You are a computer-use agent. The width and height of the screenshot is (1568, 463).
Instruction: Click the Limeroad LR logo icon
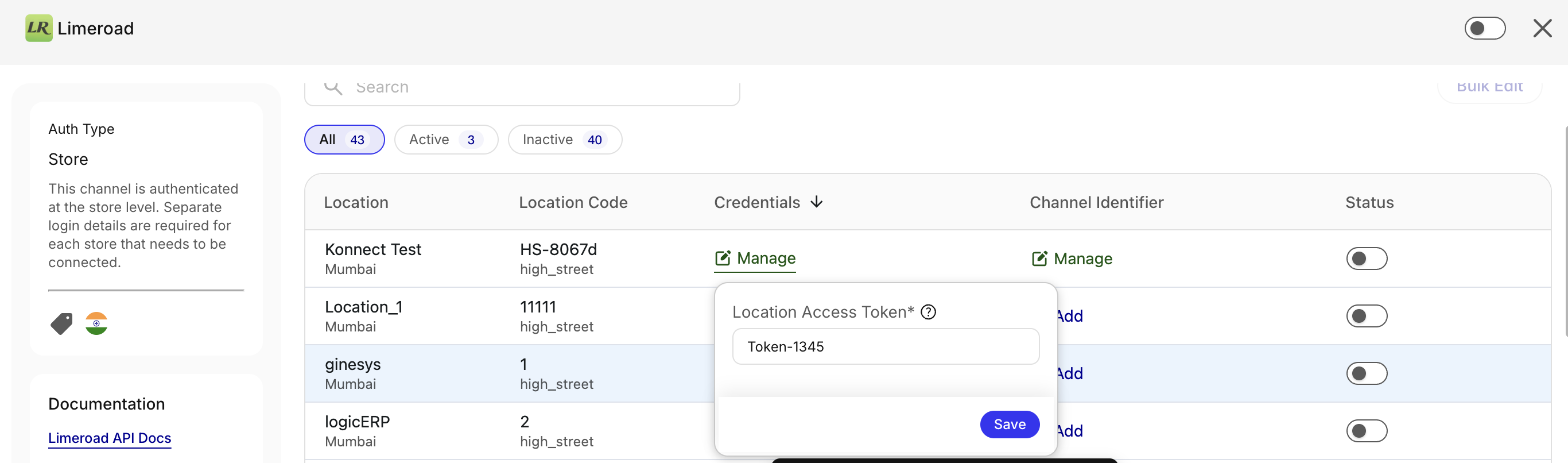39,28
